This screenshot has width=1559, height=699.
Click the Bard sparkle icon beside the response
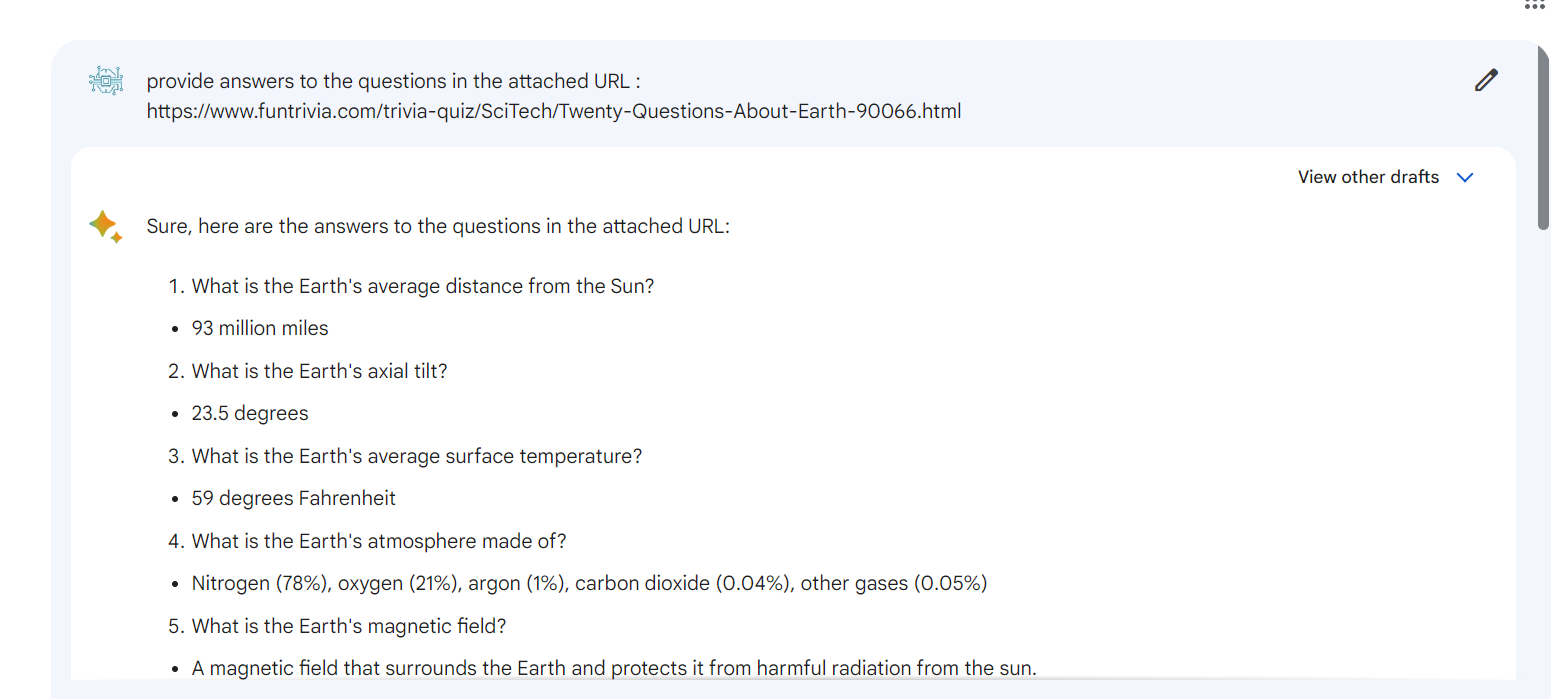[x=105, y=225]
